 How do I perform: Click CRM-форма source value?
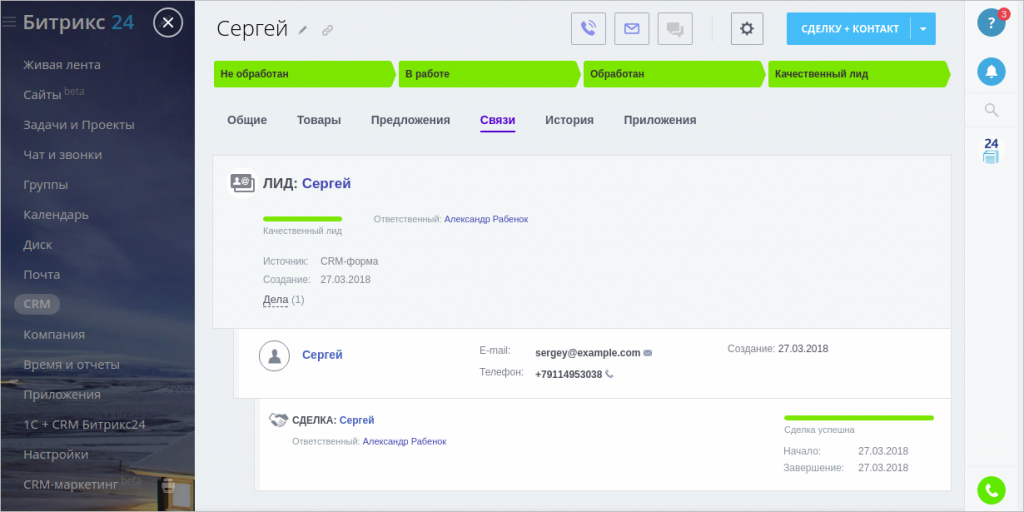349,261
